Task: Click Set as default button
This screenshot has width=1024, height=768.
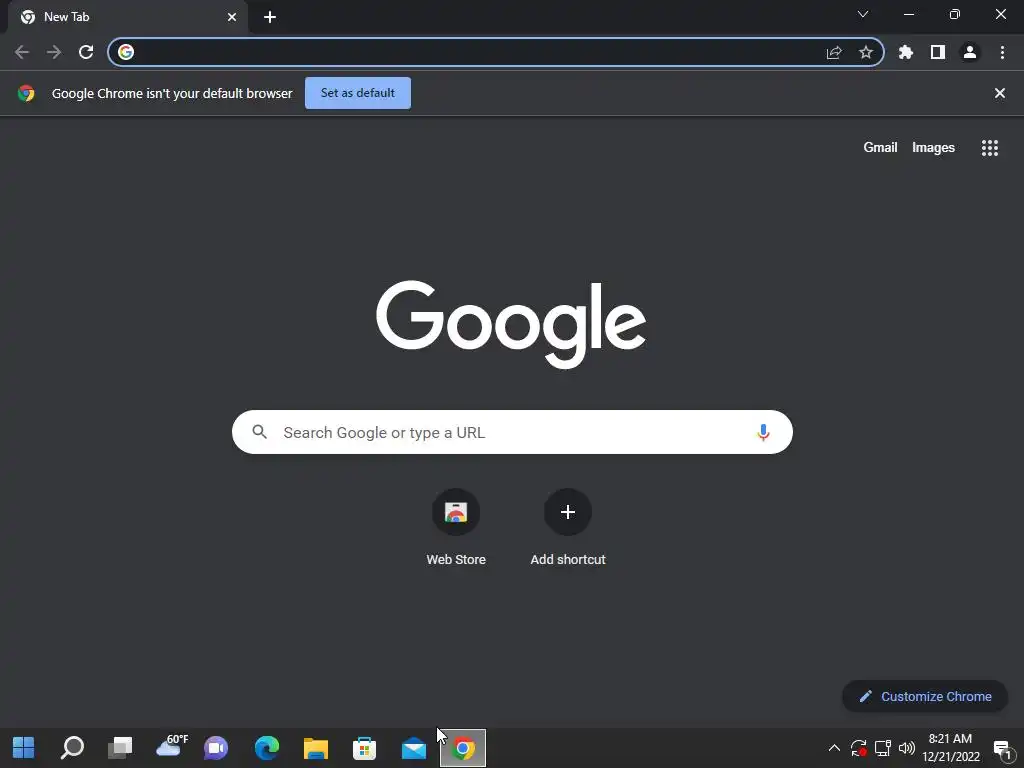Action: point(358,93)
